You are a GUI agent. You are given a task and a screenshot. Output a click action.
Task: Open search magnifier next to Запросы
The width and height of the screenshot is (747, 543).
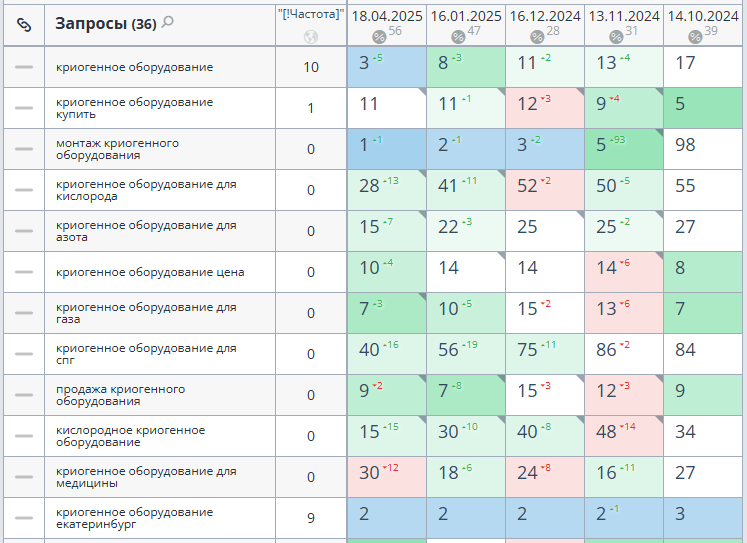tap(168, 22)
